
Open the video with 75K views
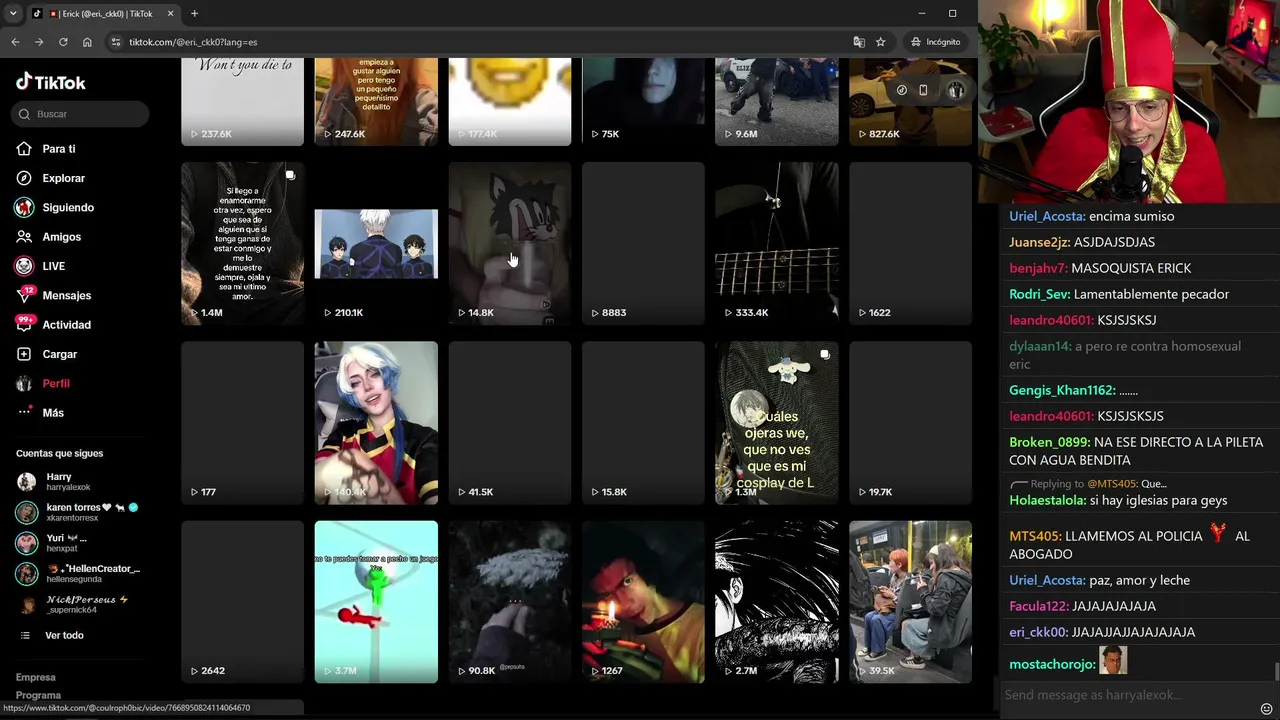pyautogui.click(x=643, y=101)
